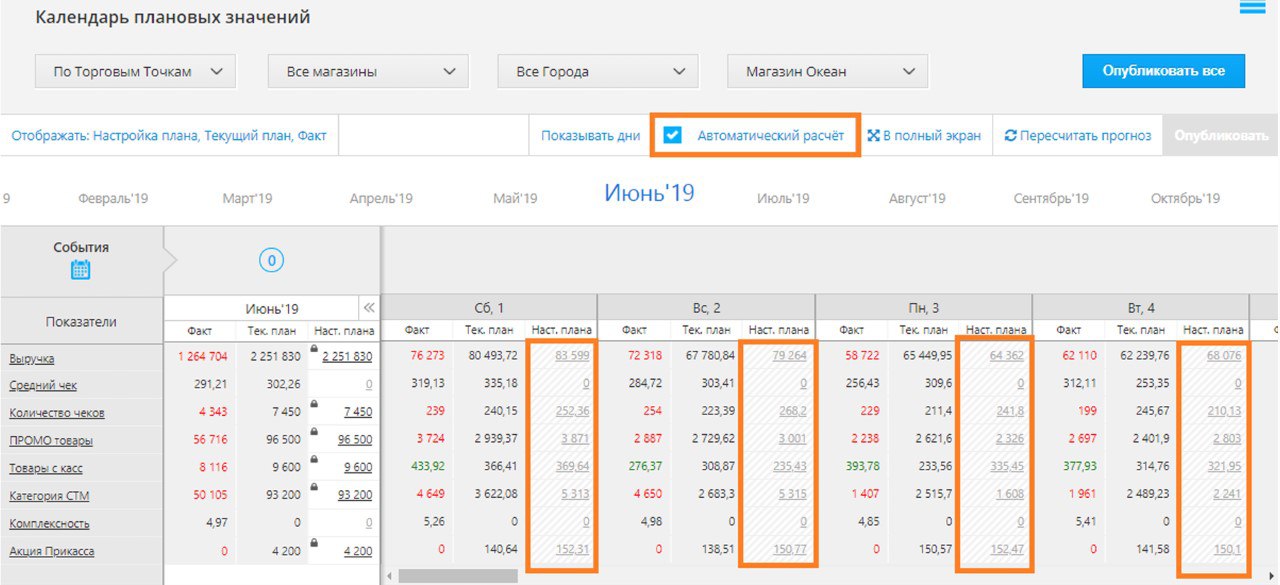
Task: Click the full screen expand icon
Action: (873, 136)
